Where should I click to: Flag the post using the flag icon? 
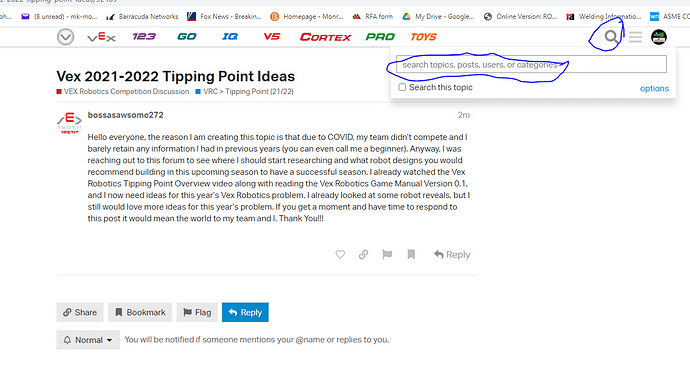click(x=387, y=254)
